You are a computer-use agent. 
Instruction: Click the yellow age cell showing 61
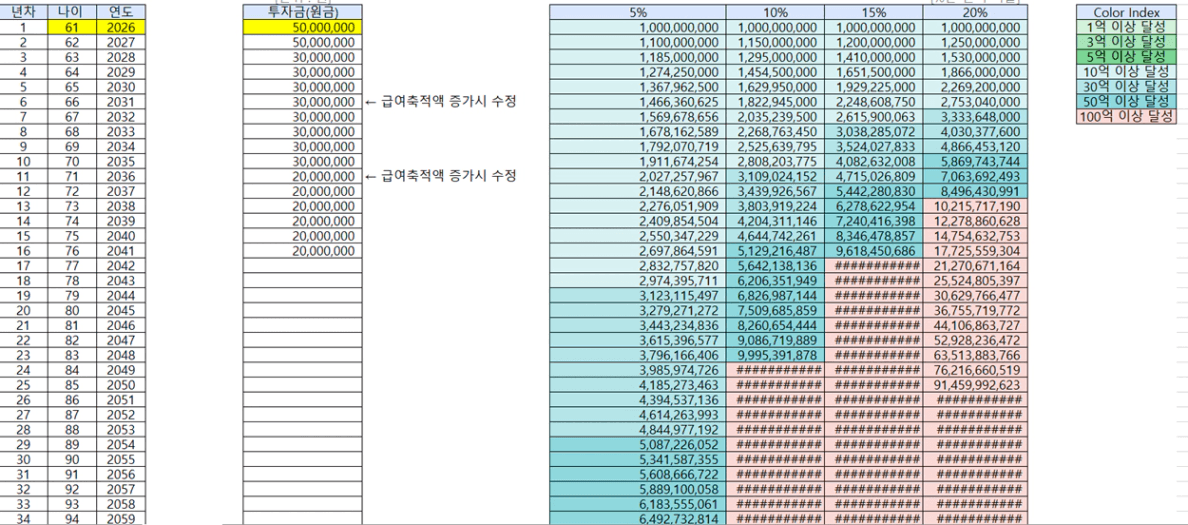[70, 27]
